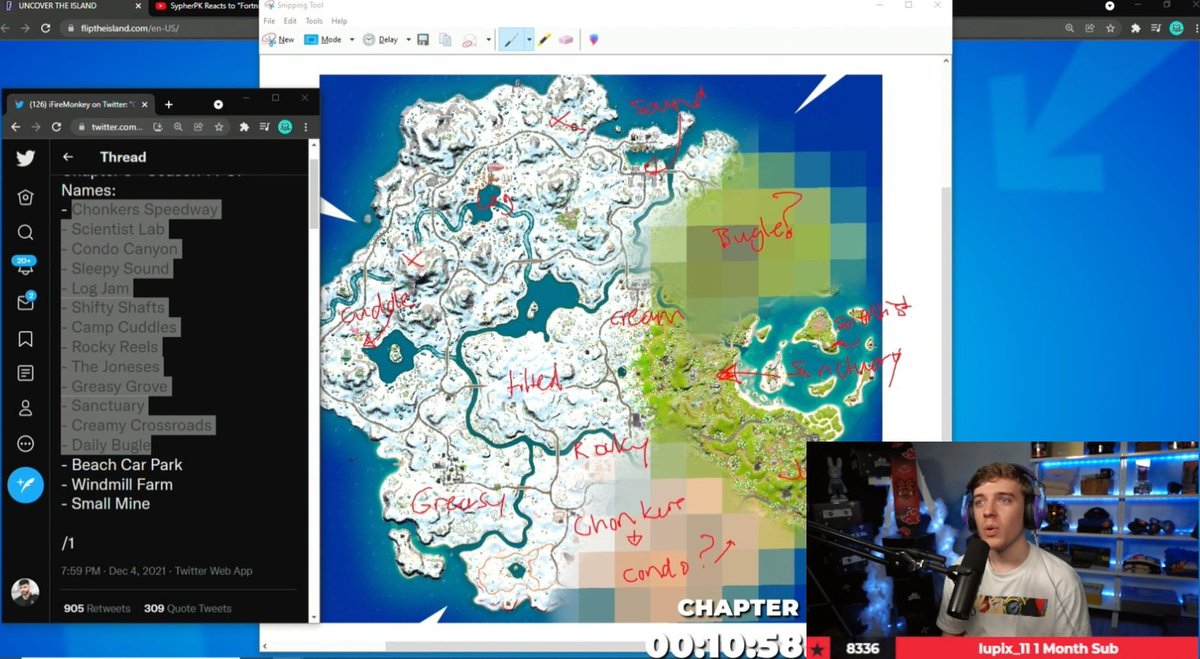Open Twitter More circle icon
Image resolution: width=1200 pixels, height=659 pixels.
tap(25, 444)
